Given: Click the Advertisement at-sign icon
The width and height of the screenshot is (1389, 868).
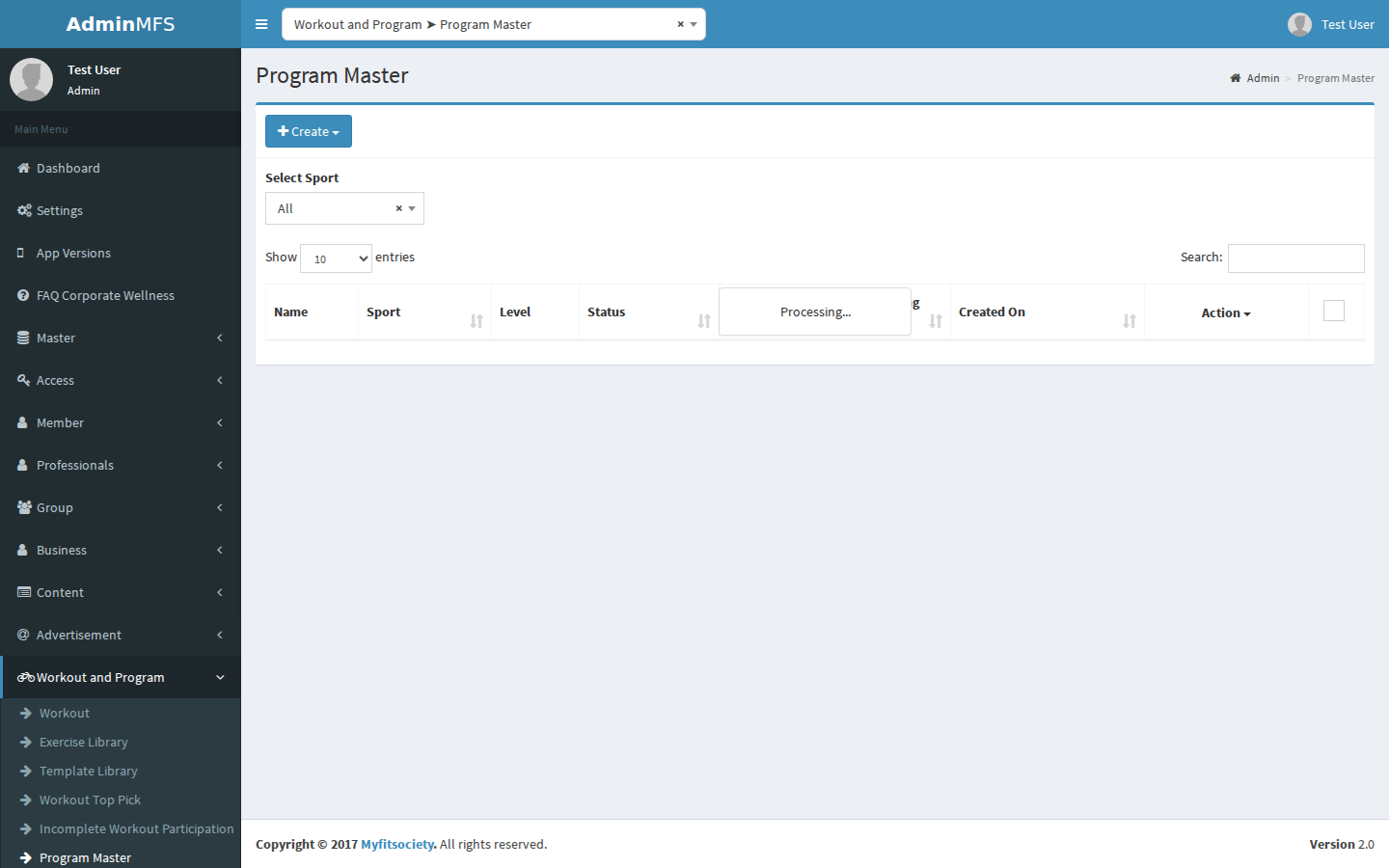Looking at the screenshot, I should 23,635.
